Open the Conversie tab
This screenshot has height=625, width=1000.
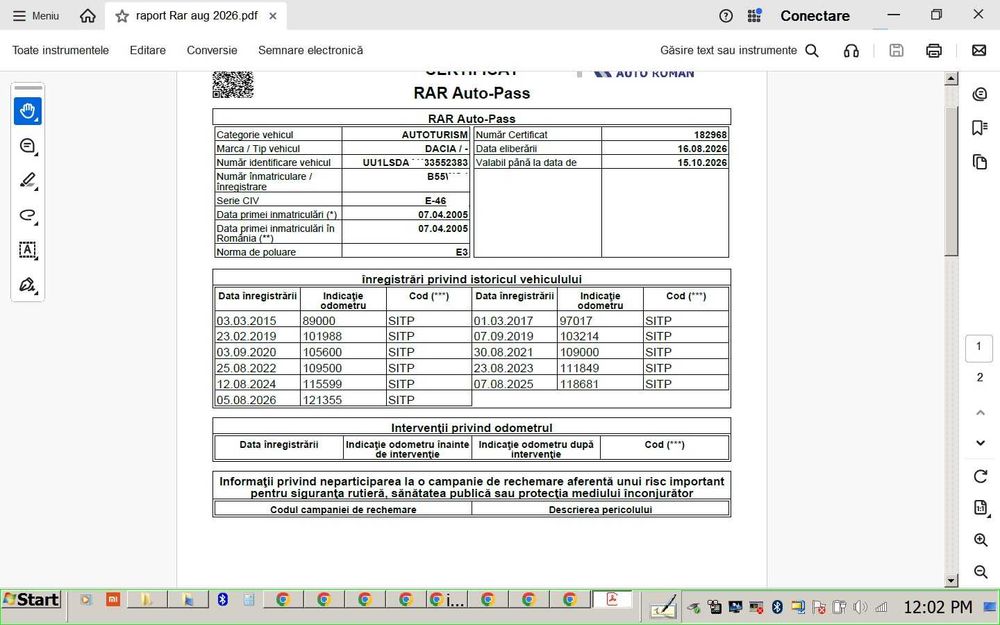coord(212,50)
